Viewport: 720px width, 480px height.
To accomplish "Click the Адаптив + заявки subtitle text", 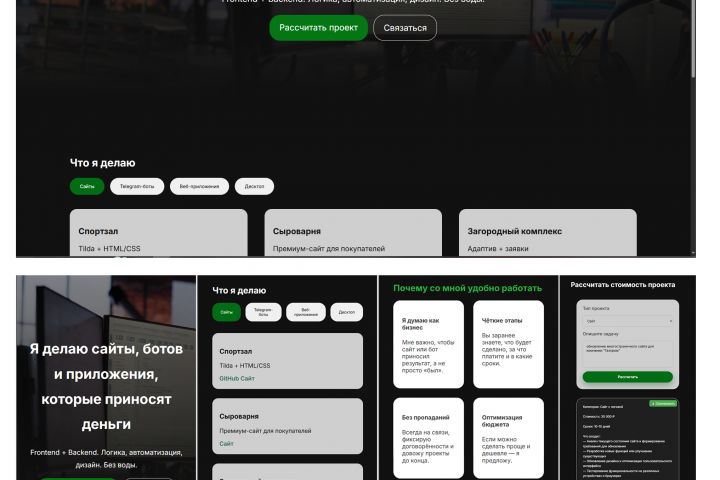I will 498,248.
